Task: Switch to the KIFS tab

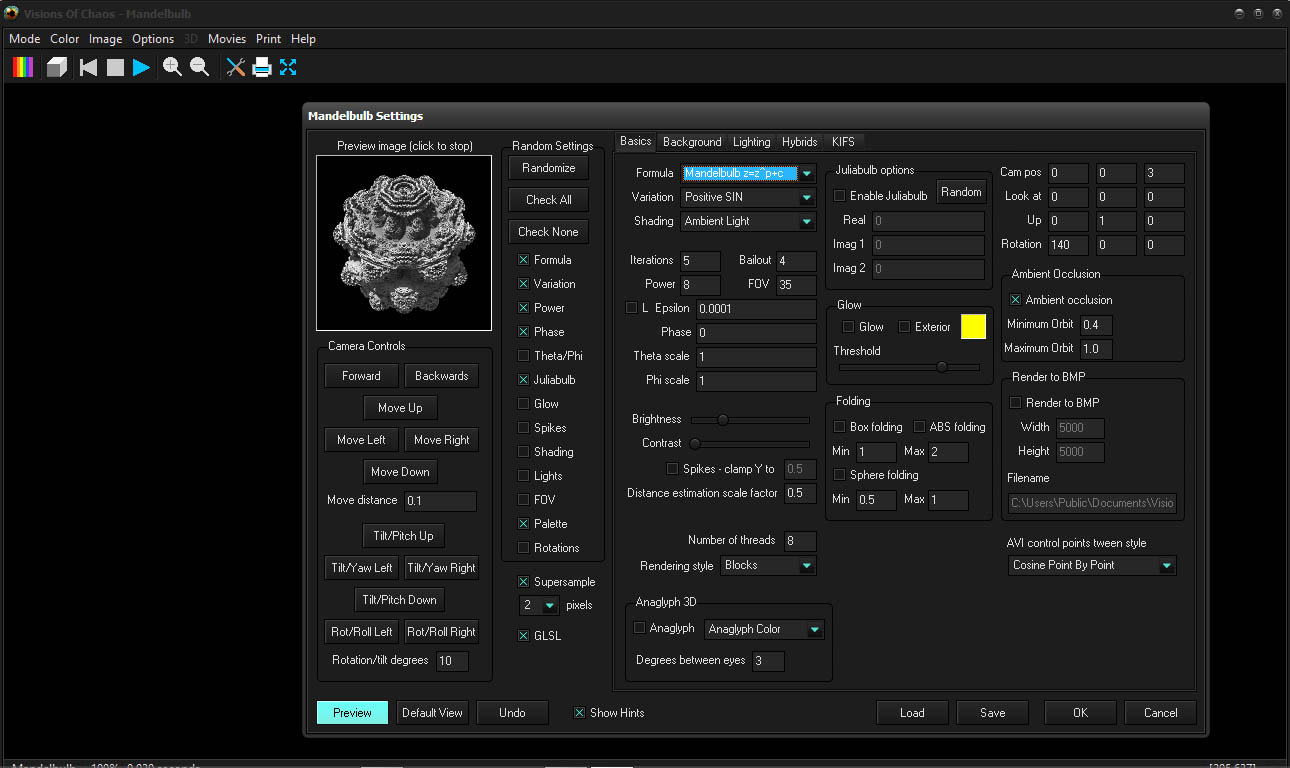Action: click(843, 142)
